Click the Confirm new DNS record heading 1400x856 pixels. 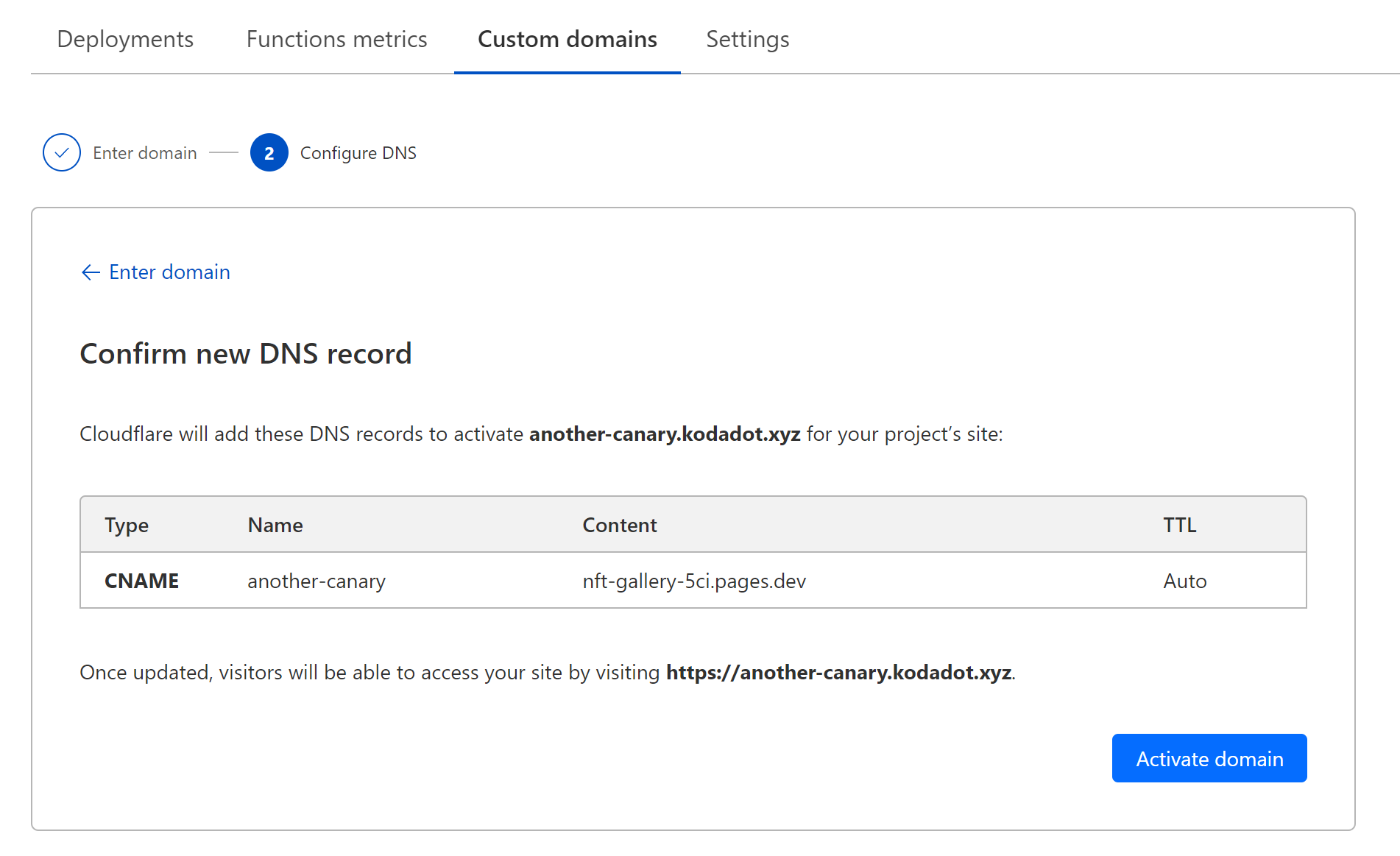(246, 354)
